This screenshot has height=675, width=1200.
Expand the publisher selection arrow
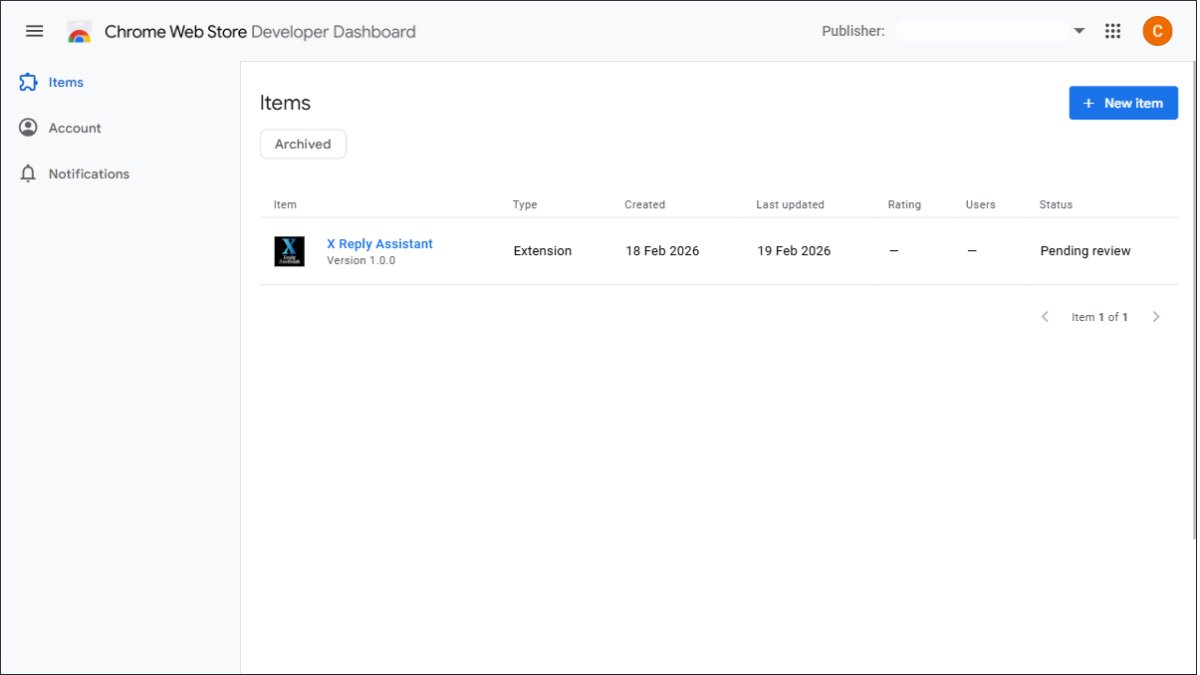pyautogui.click(x=1078, y=31)
